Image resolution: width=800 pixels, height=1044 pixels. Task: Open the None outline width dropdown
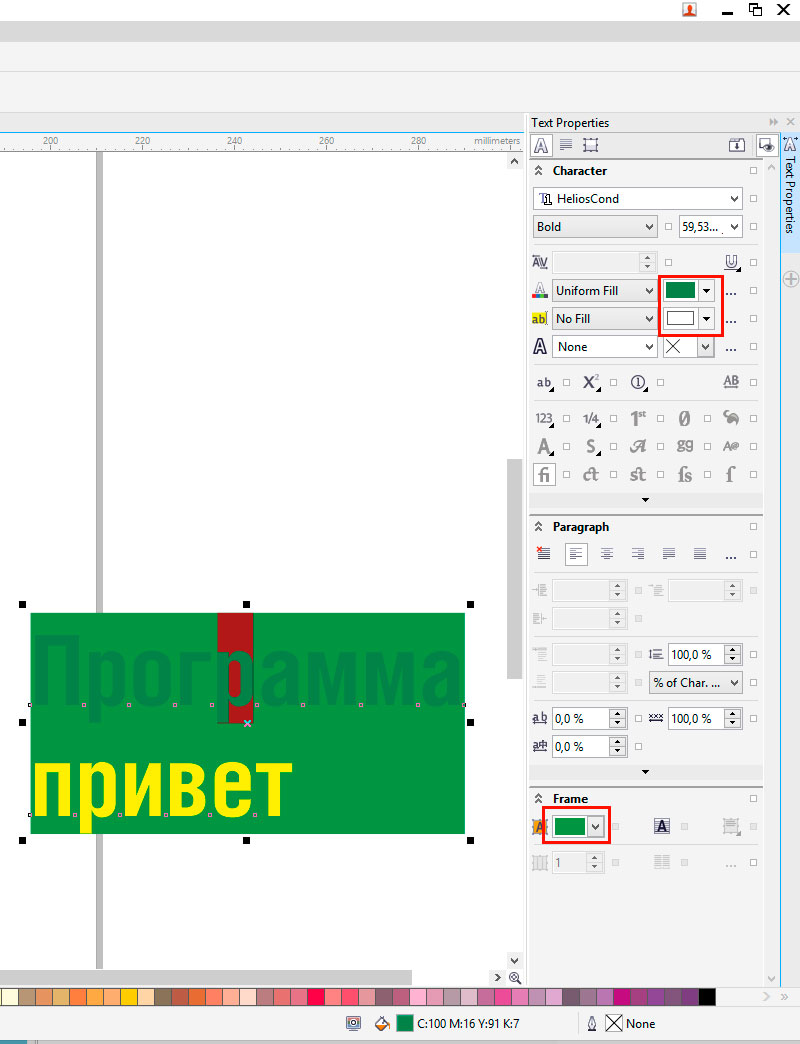tap(650, 346)
